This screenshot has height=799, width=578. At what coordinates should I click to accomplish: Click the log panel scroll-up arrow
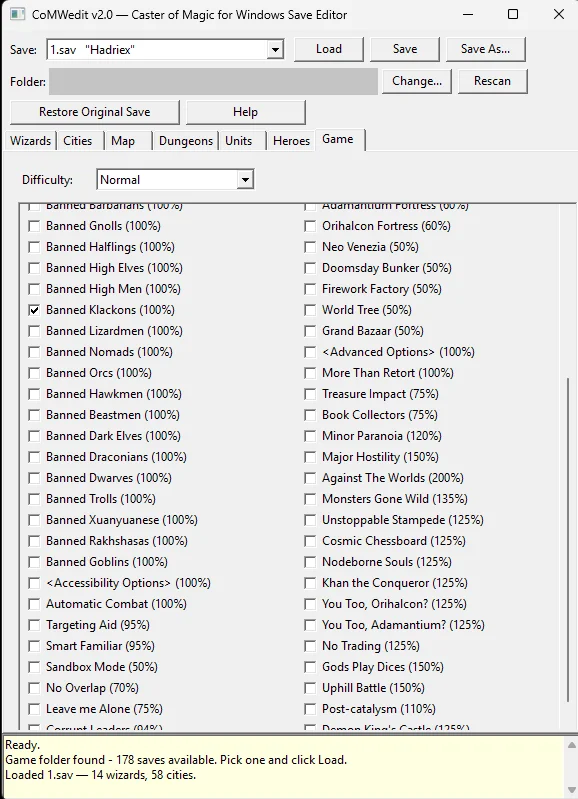[571, 745]
